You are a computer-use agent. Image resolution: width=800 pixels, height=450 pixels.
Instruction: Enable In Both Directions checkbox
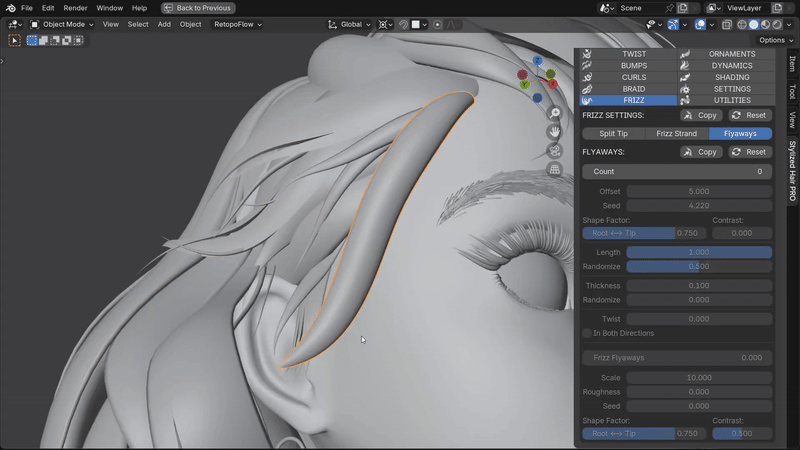pos(587,333)
